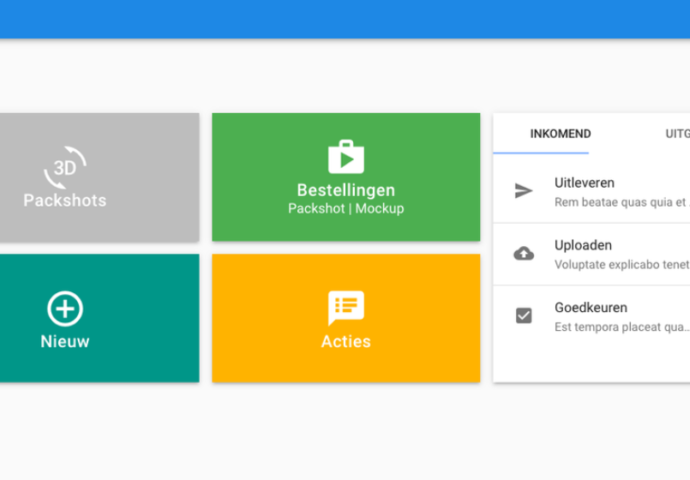
Task: Click the send arrow icon beside Uitleveren
Action: (524, 191)
